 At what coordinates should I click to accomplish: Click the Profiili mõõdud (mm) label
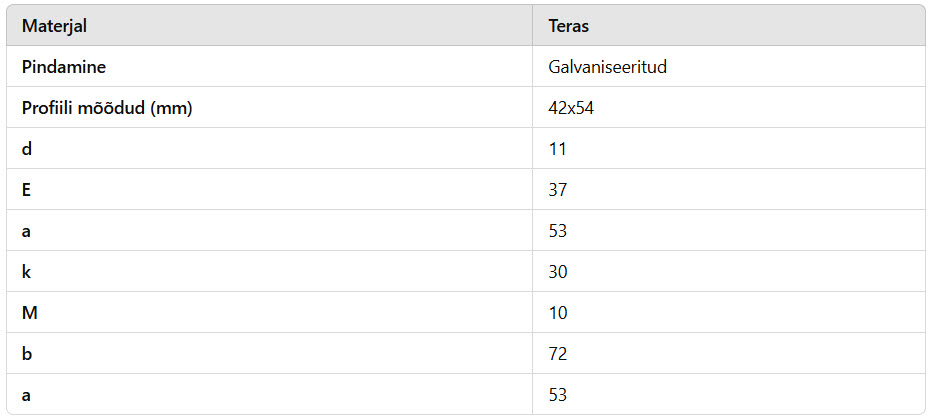pyautogui.click(x=107, y=108)
